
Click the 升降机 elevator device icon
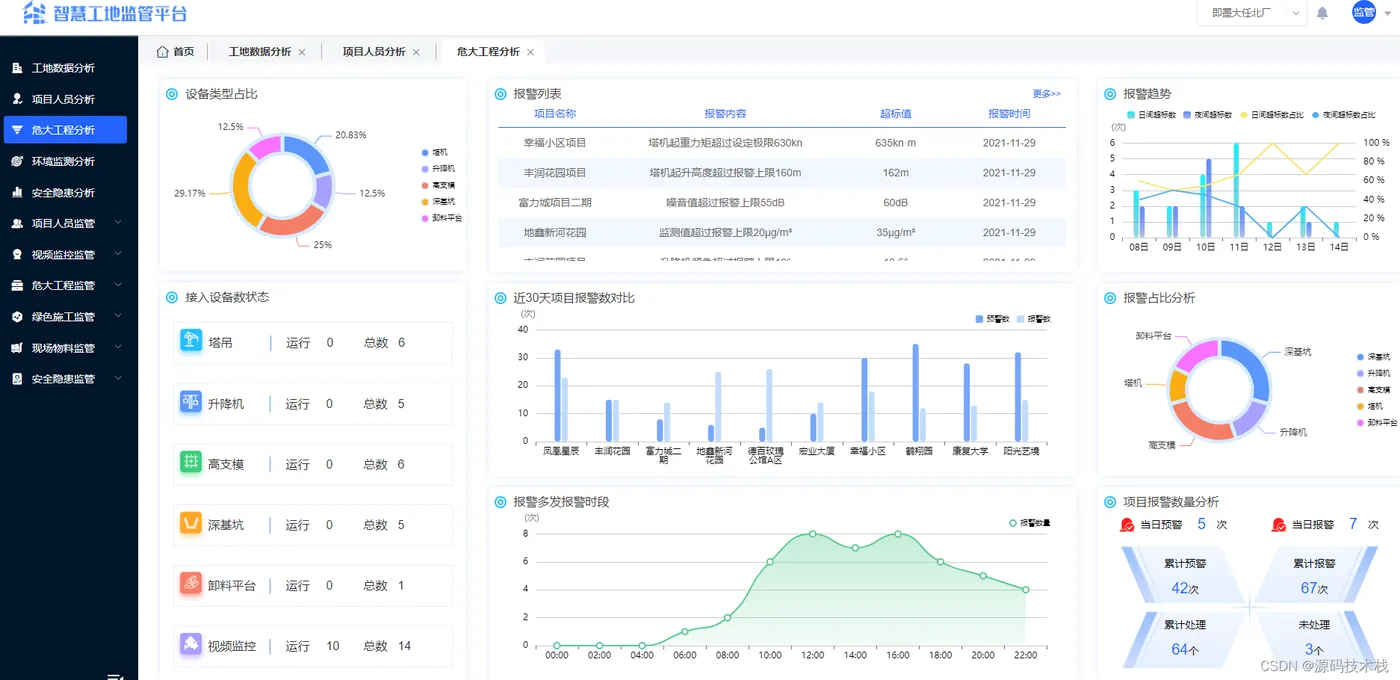point(191,402)
